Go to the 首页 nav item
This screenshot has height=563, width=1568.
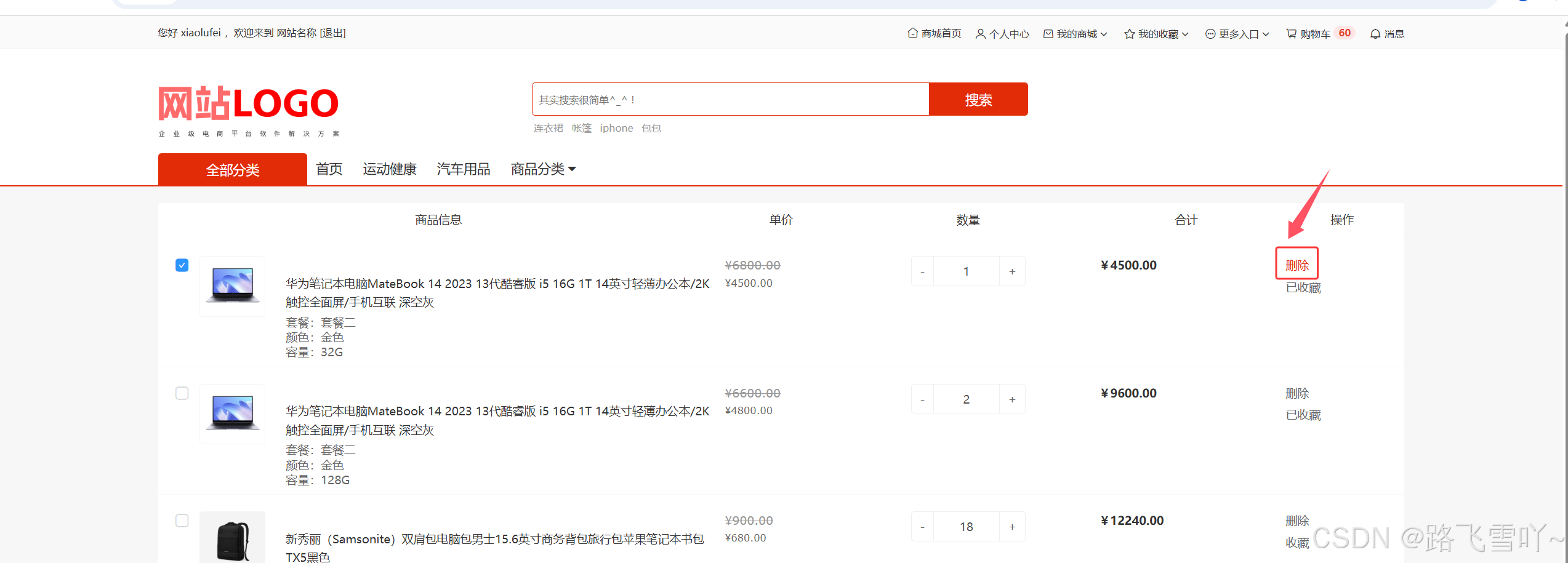[329, 169]
